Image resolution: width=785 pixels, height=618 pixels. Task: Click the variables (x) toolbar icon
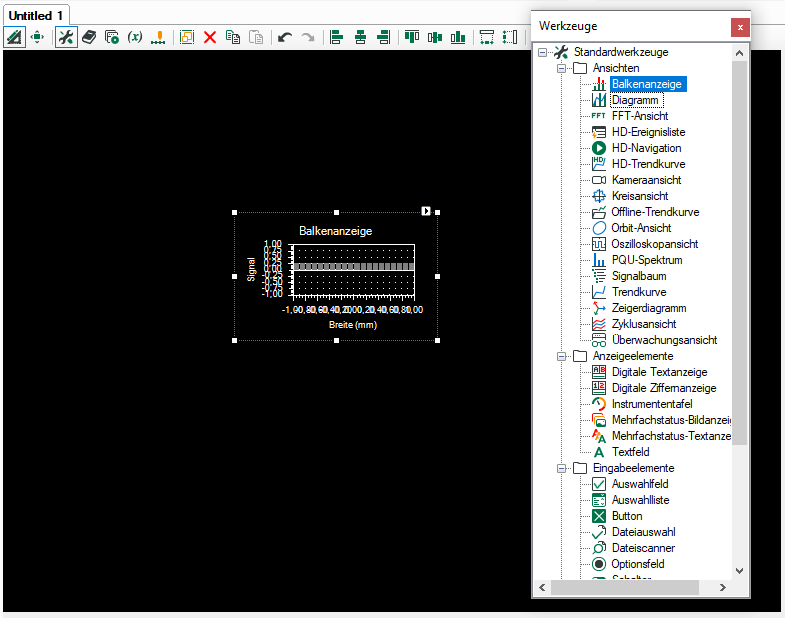[135, 37]
